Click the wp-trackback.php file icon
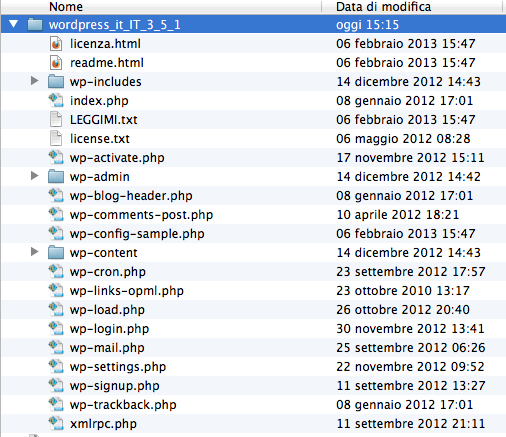 (56, 404)
